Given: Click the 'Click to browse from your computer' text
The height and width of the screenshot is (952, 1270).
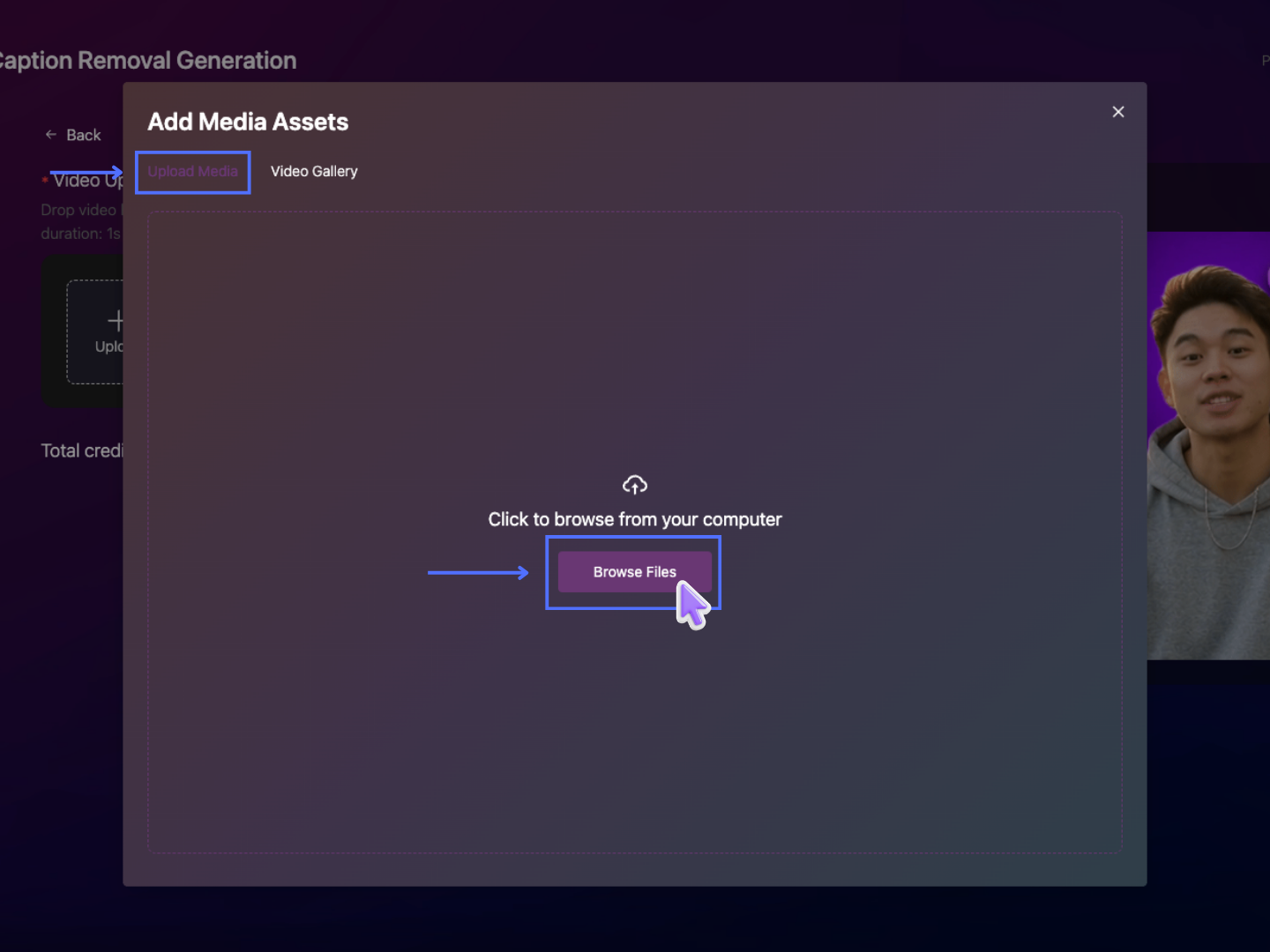Looking at the screenshot, I should coord(634,519).
